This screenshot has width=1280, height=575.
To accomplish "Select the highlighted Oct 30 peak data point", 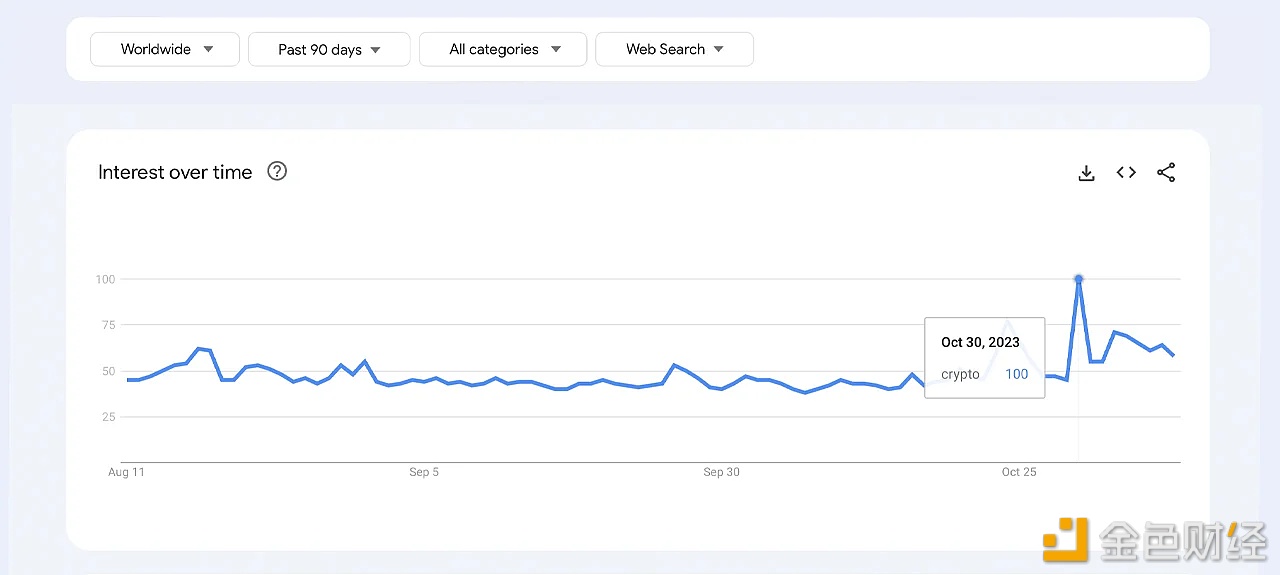I will 1078,279.
